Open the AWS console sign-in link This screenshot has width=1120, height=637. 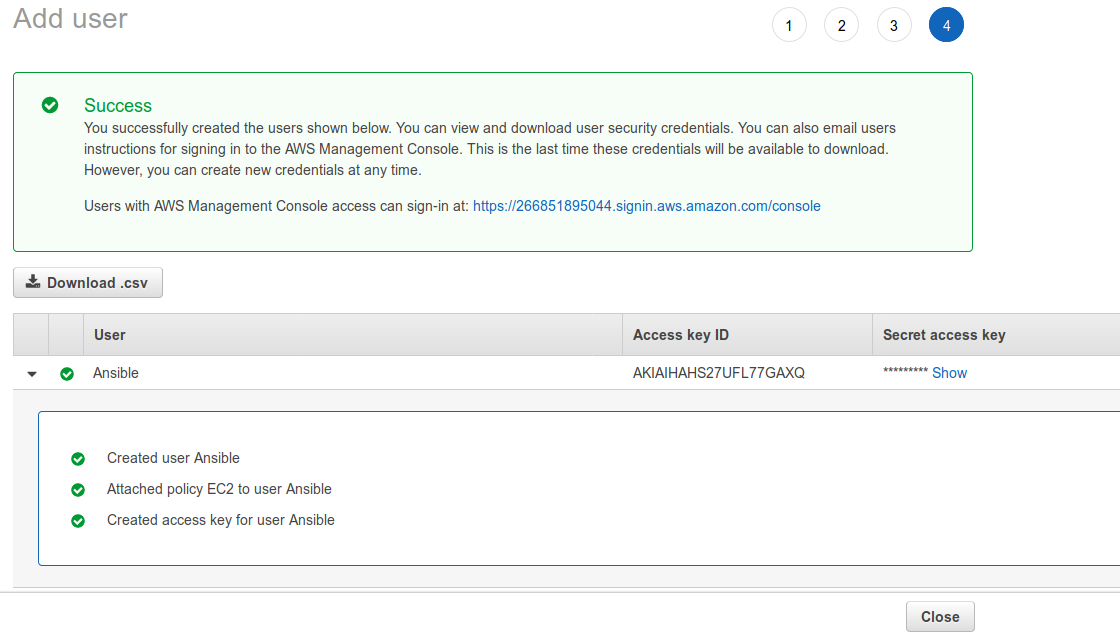(x=646, y=206)
